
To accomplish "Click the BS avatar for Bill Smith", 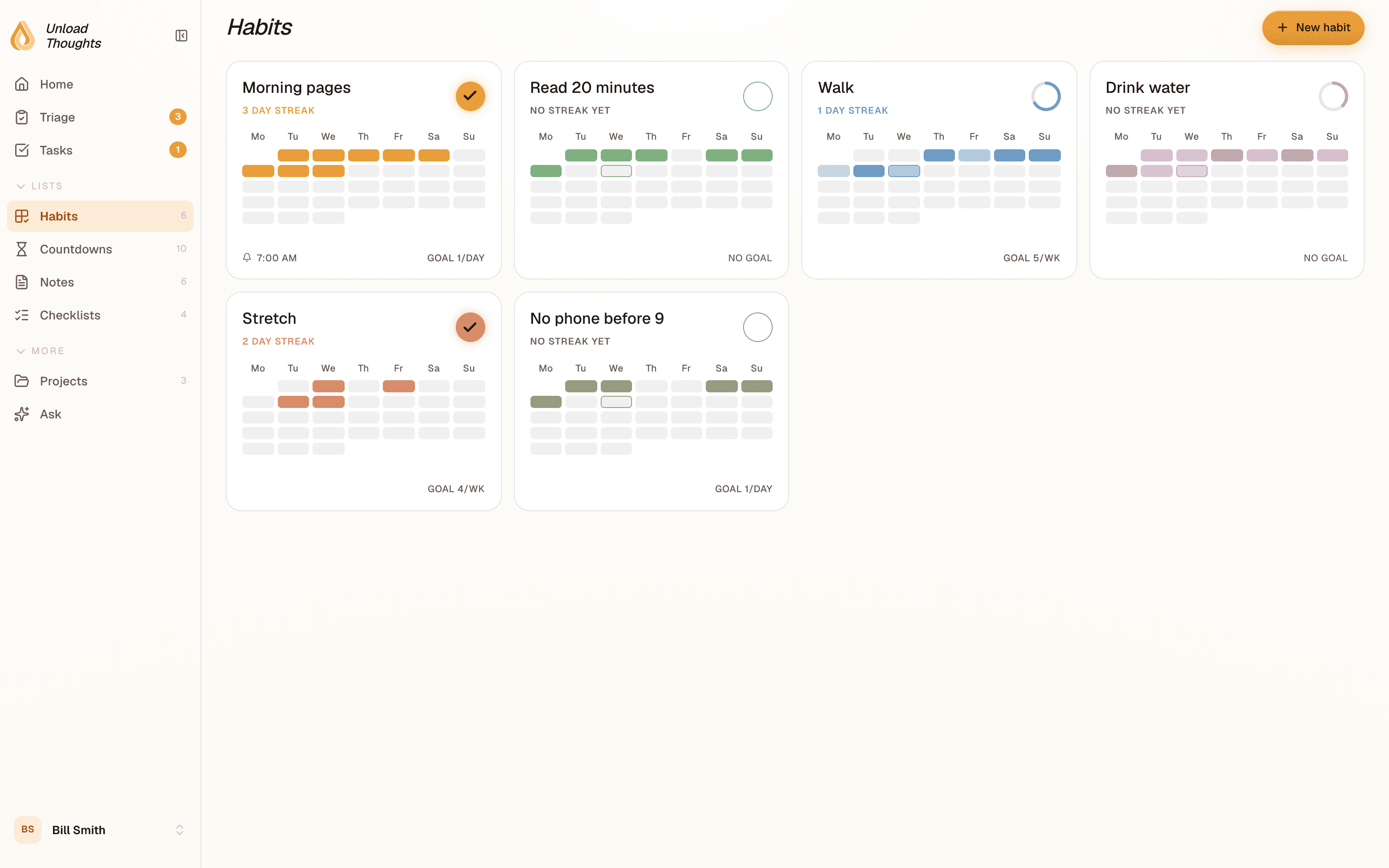I will (27, 829).
